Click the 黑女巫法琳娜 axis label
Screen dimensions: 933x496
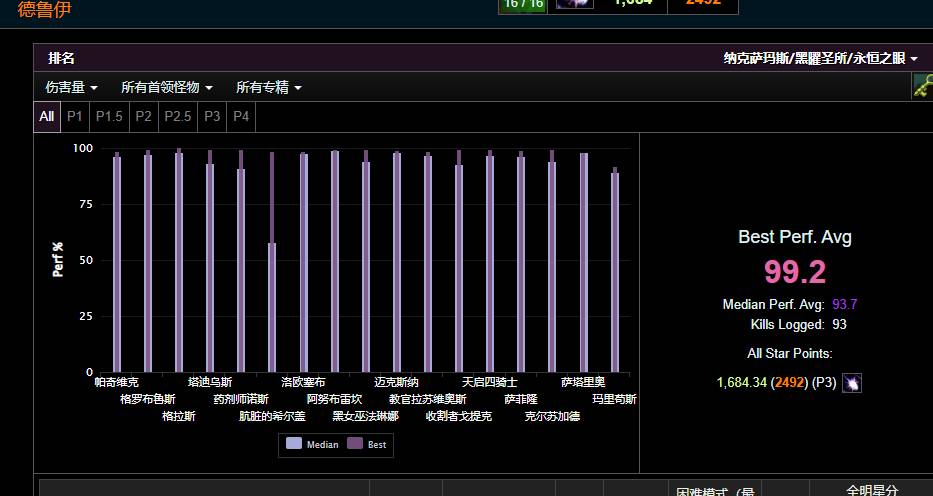365,416
